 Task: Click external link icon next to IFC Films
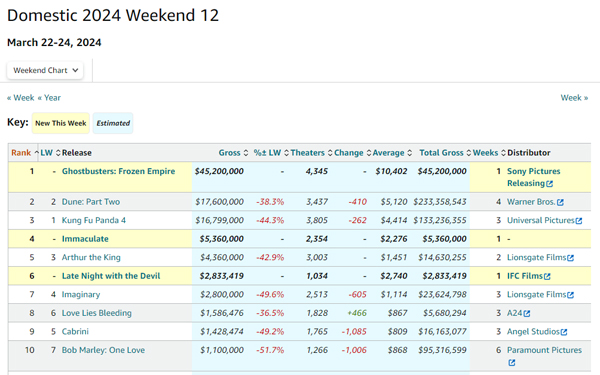click(x=547, y=276)
